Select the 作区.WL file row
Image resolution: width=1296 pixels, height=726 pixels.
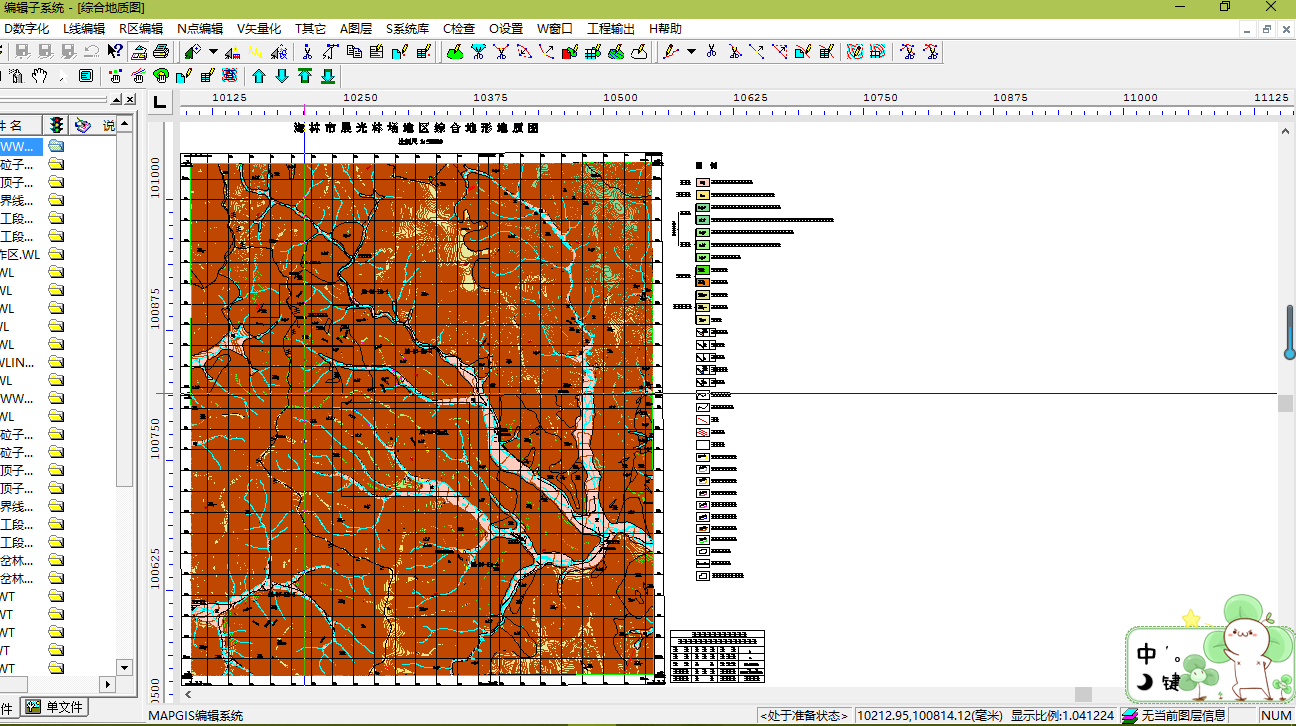21,254
